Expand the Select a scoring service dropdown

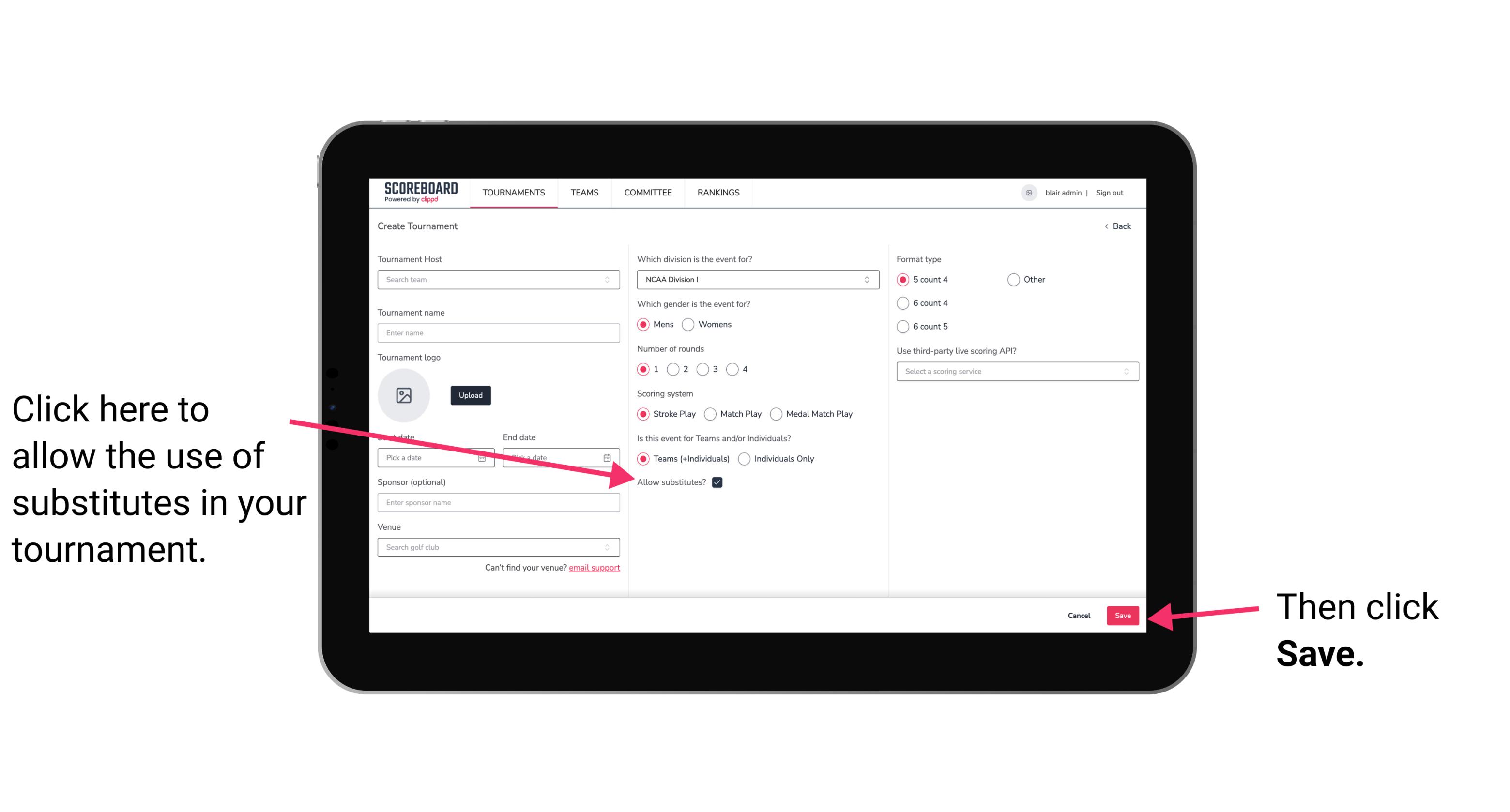1014,371
